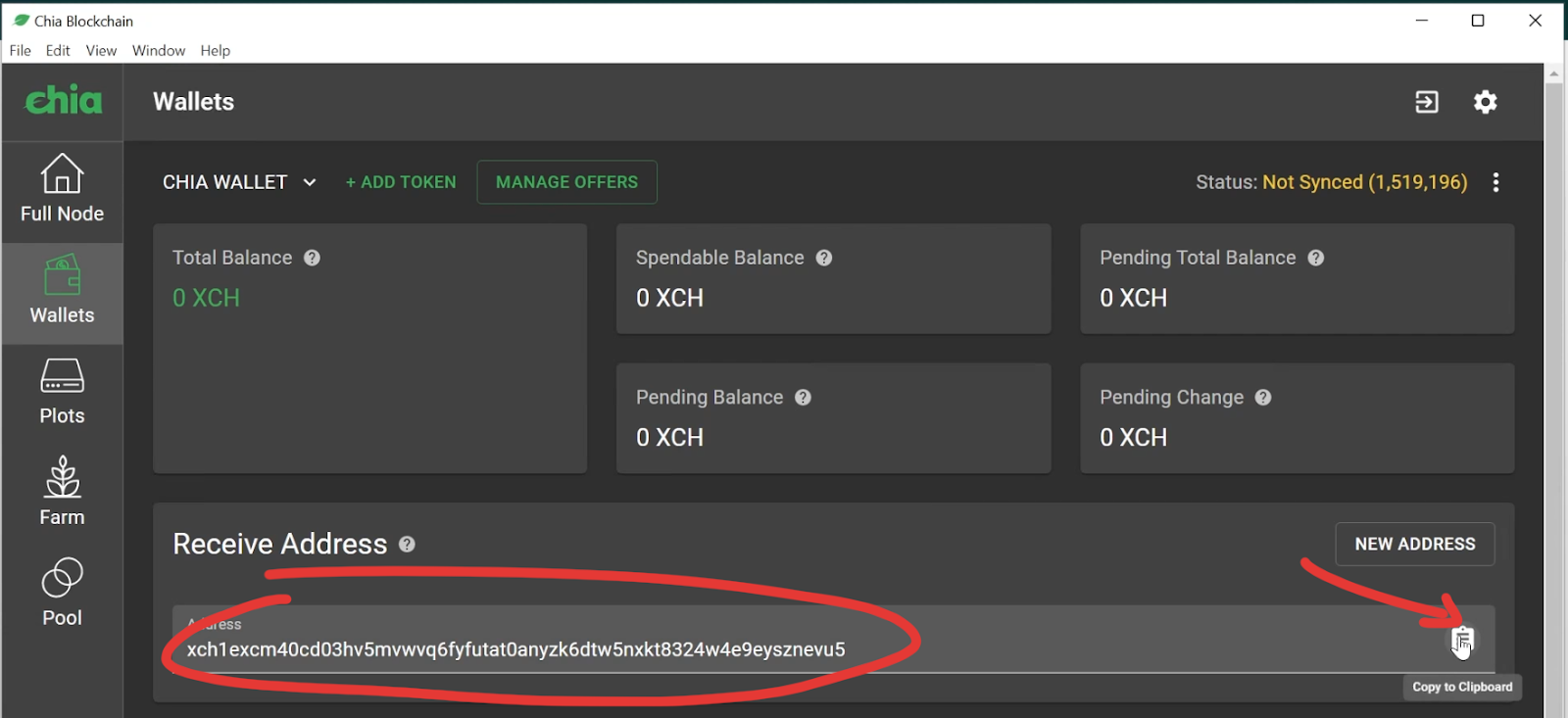Click the Wallets page title
Viewport: 1568px width, 718px height.
193,102
